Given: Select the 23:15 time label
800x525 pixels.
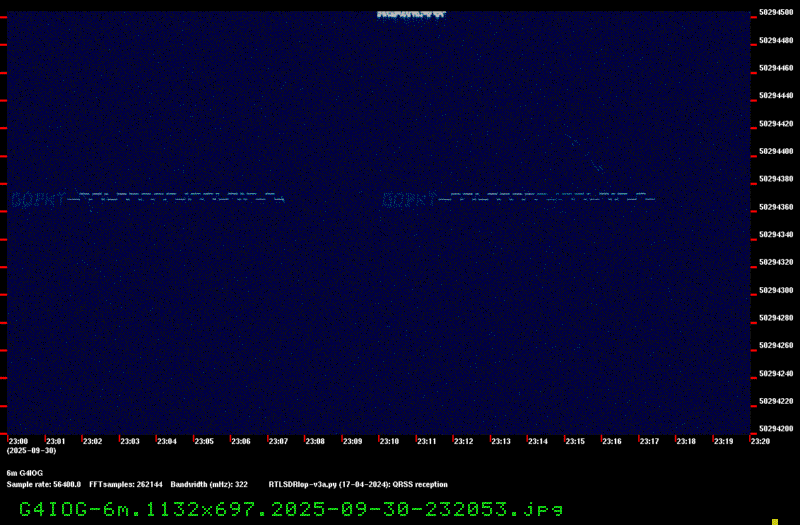Looking at the screenshot, I should [575, 441].
